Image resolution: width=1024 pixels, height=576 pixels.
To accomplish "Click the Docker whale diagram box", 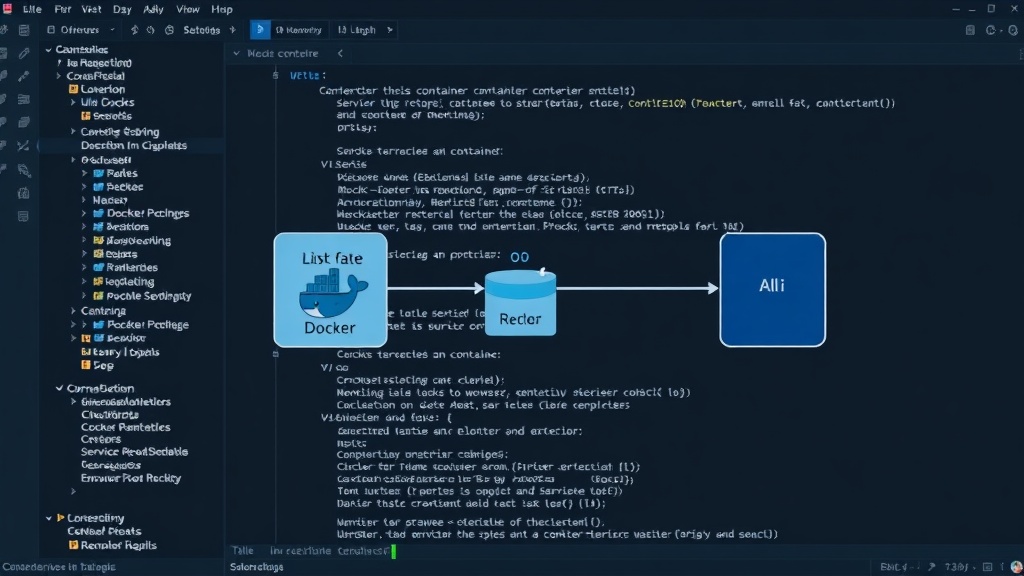I will 330,290.
